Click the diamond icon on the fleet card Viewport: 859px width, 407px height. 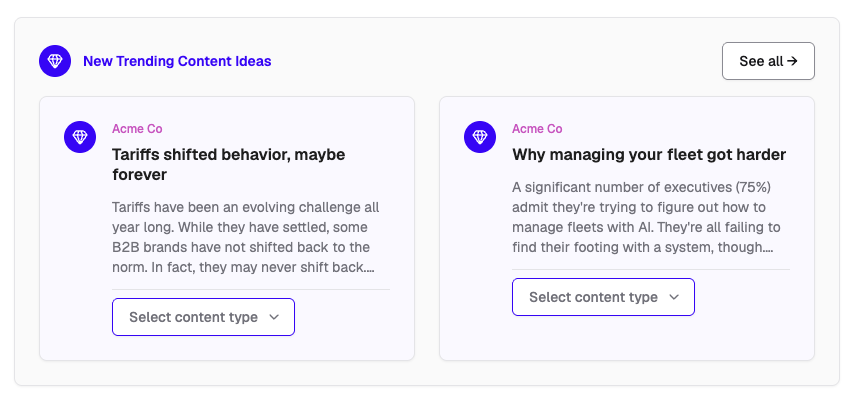coord(480,137)
